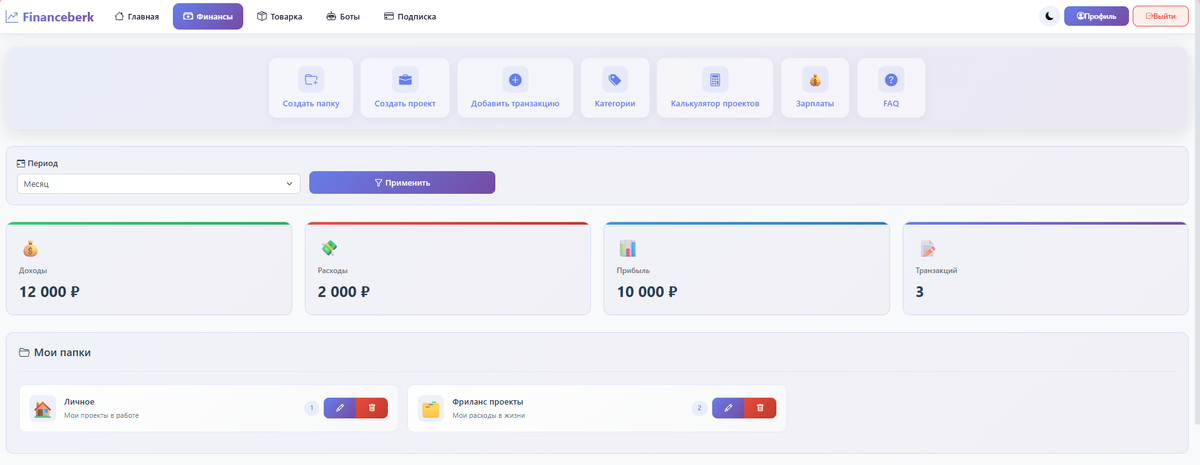Viewport: 1200px width, 465px height.
Task: Apply the filter with Применить button
Action: pos(402,183)
